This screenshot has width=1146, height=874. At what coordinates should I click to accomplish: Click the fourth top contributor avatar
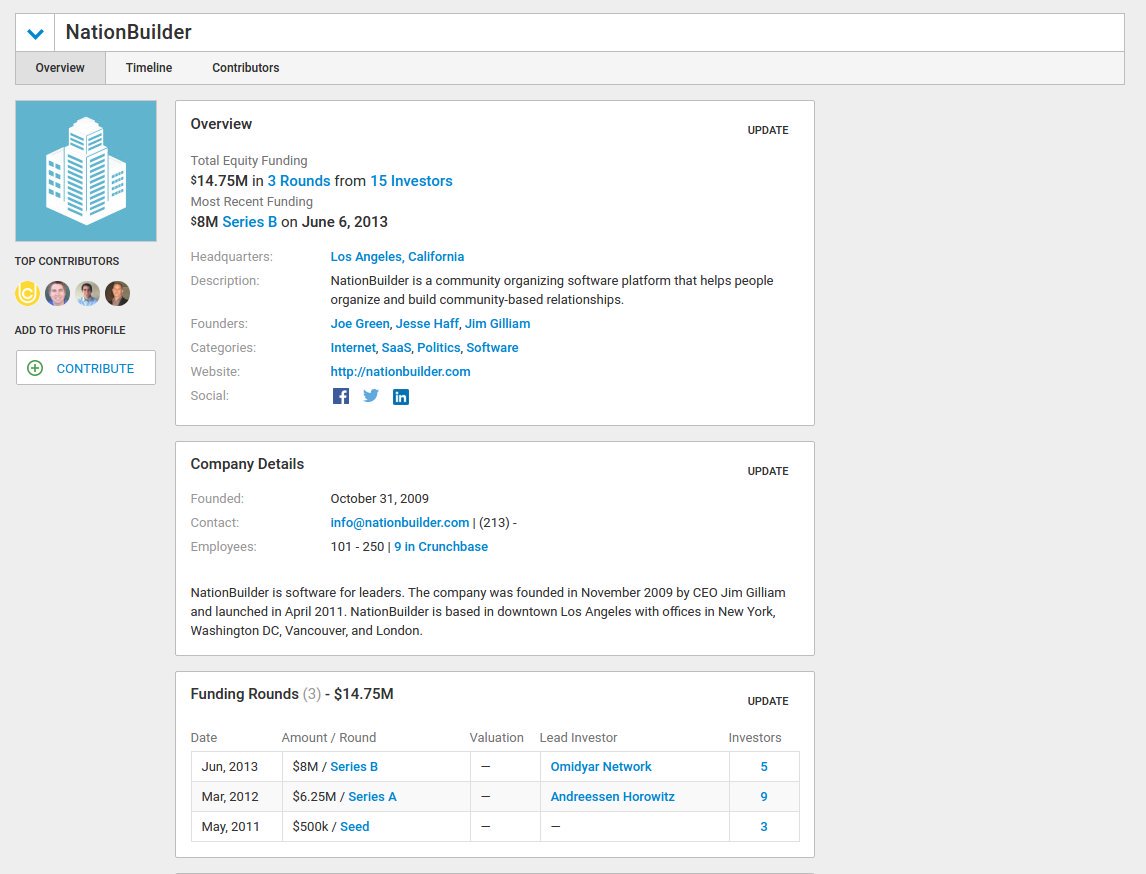click(x=117, y=293)
